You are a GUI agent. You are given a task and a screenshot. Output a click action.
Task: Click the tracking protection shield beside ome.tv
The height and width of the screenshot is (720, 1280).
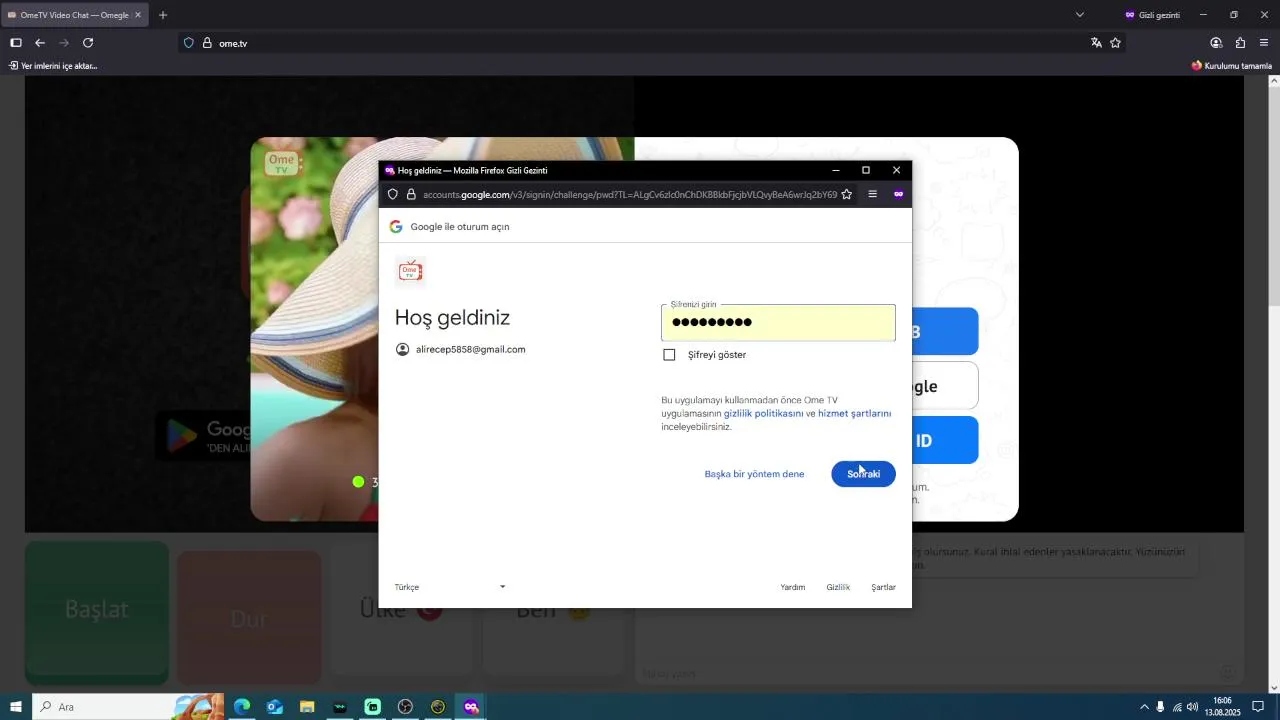189,43
